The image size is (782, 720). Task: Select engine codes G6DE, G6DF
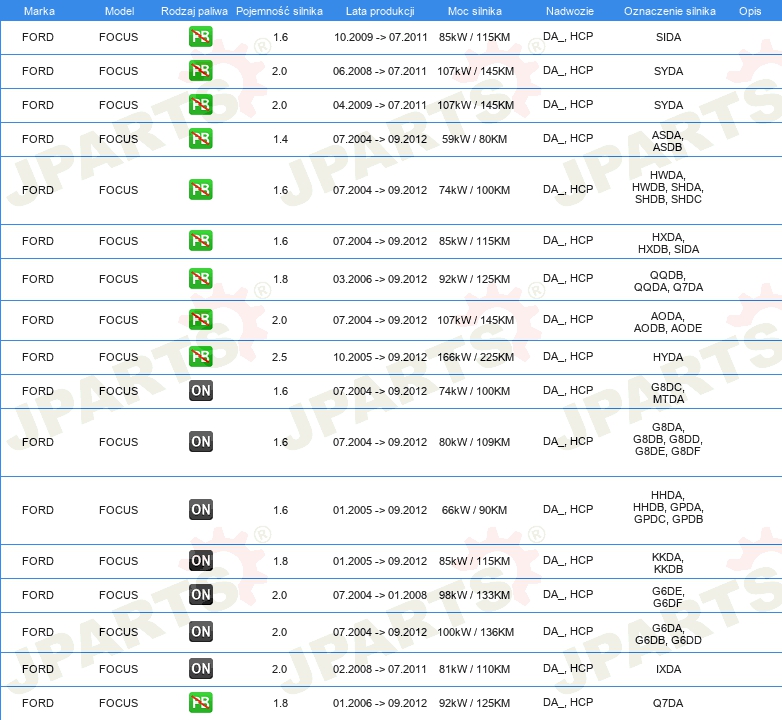coord(668,597)
